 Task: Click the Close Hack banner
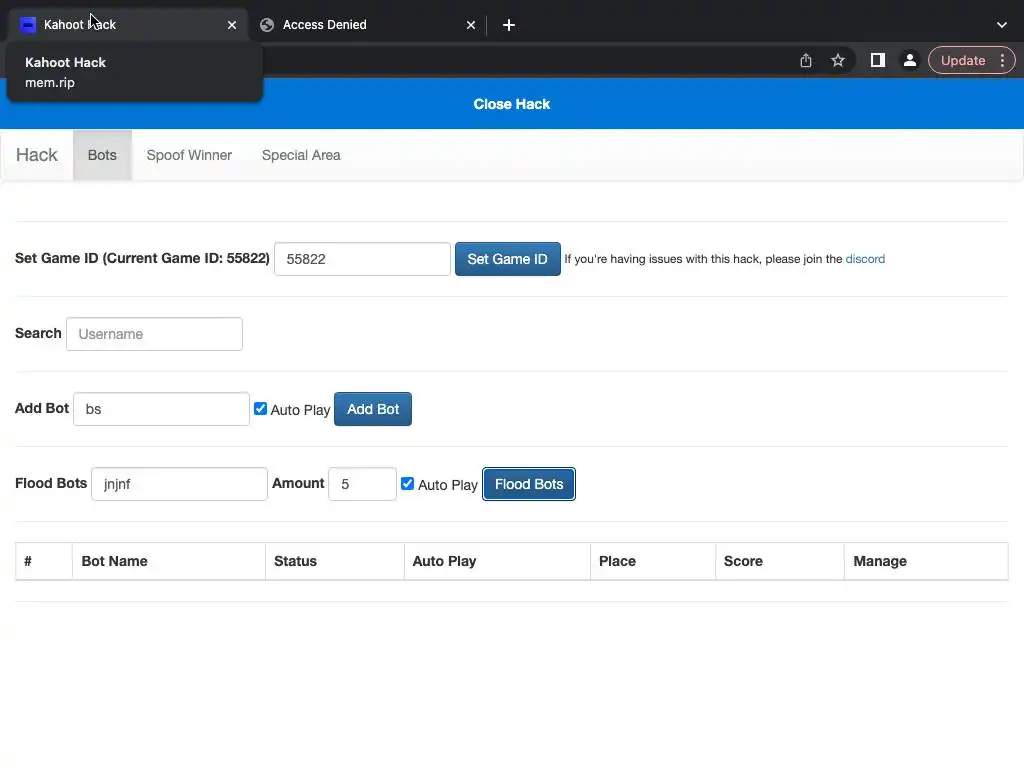click(512, 104)
